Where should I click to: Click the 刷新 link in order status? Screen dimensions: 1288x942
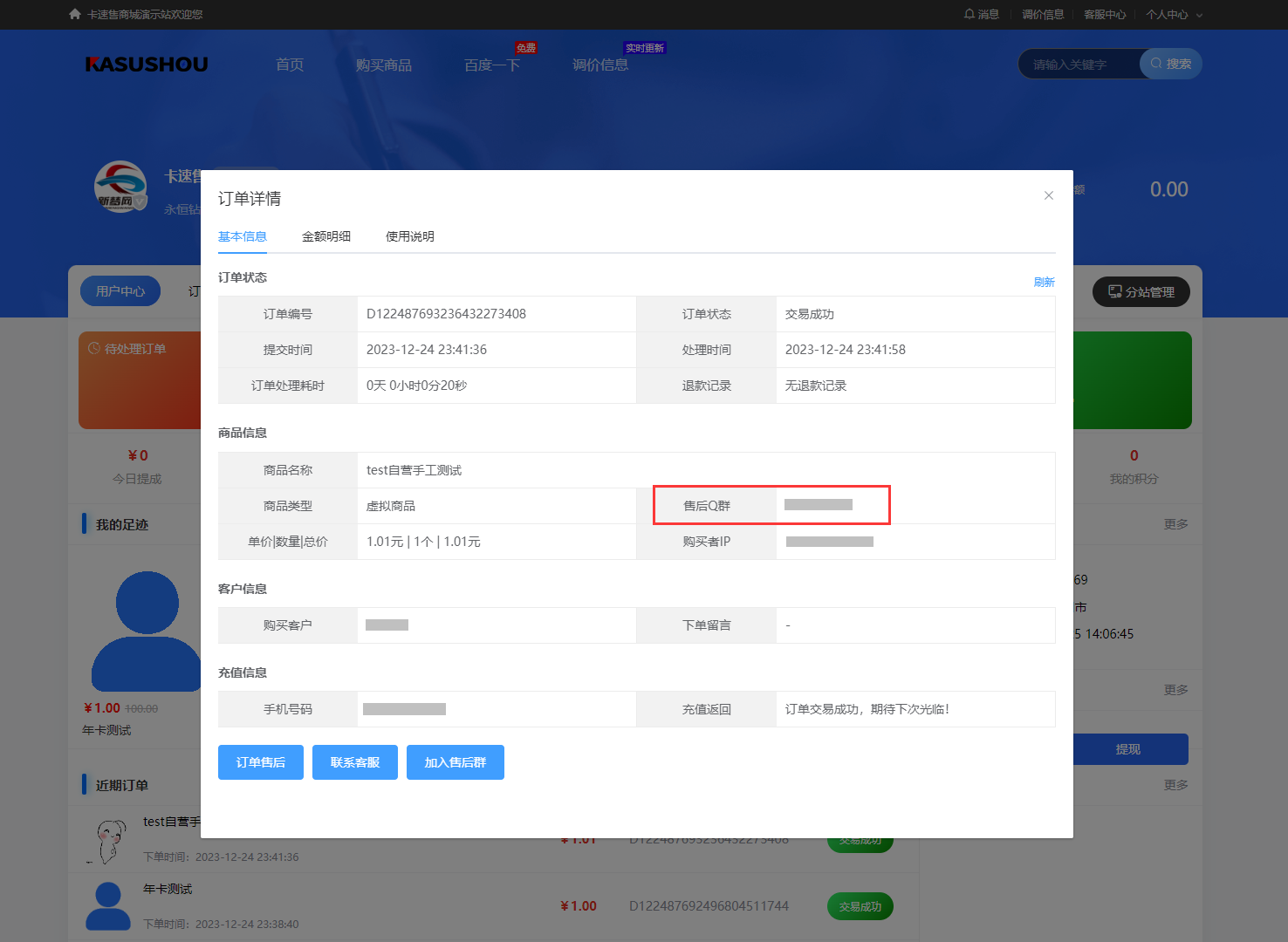click(x=1044, y=282)
